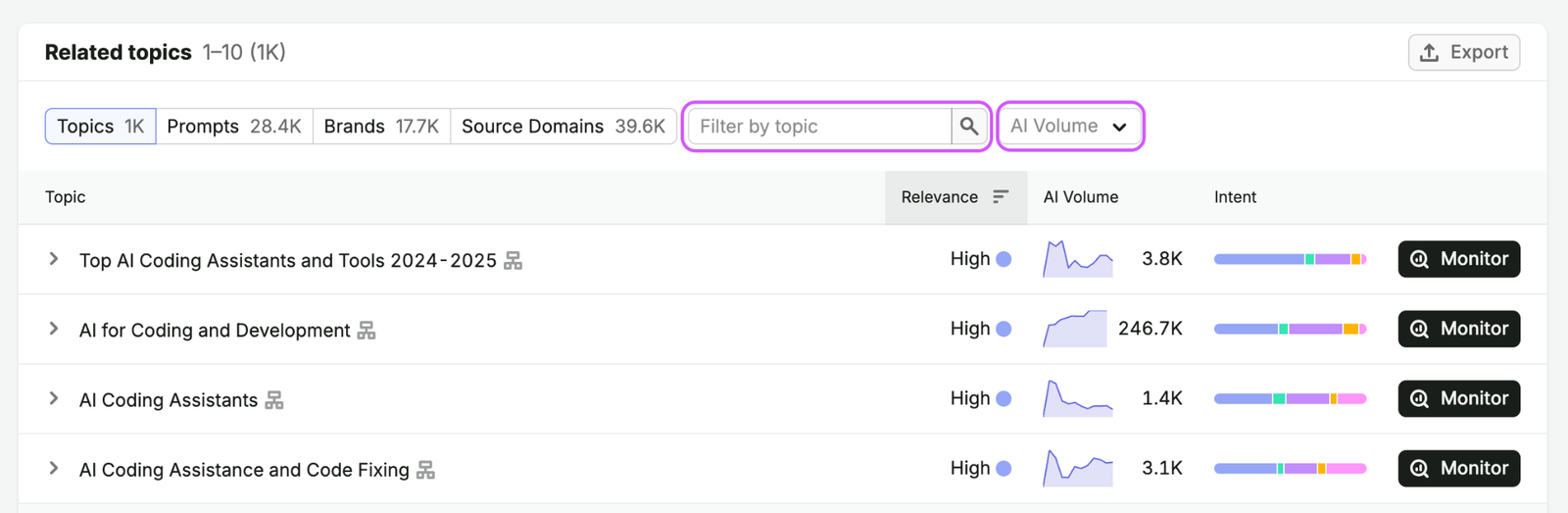Click the hierarchy icon beside AI for Coding and Development
The image size is (1568, 513).
(367, 331)
